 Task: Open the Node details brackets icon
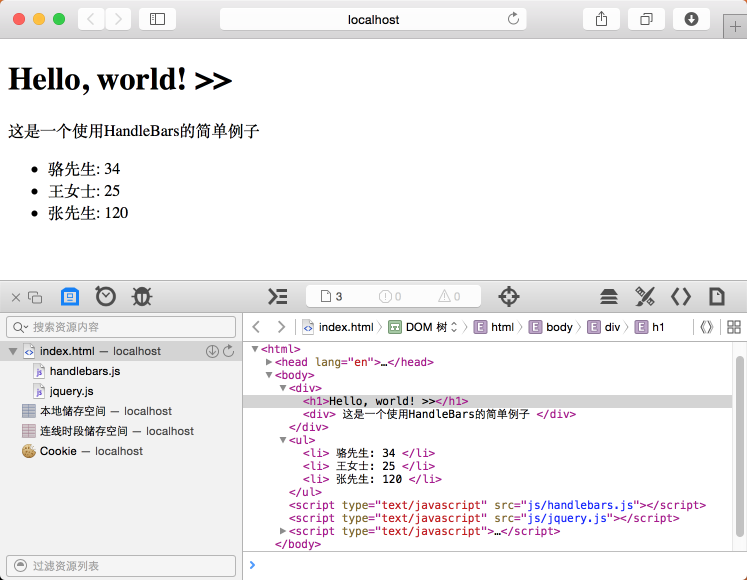click(x=681, y=296)
